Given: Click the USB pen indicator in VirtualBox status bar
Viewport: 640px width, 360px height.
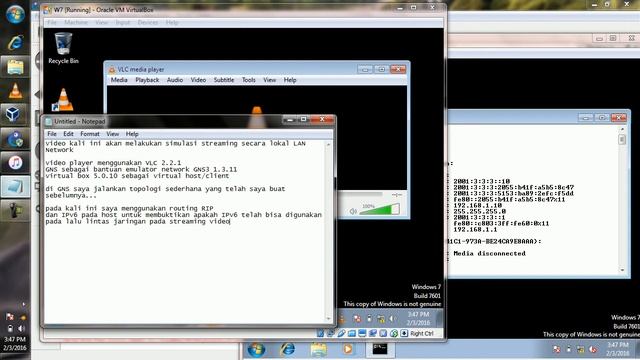Looking at the screenshot, I should tap(341, 333).
